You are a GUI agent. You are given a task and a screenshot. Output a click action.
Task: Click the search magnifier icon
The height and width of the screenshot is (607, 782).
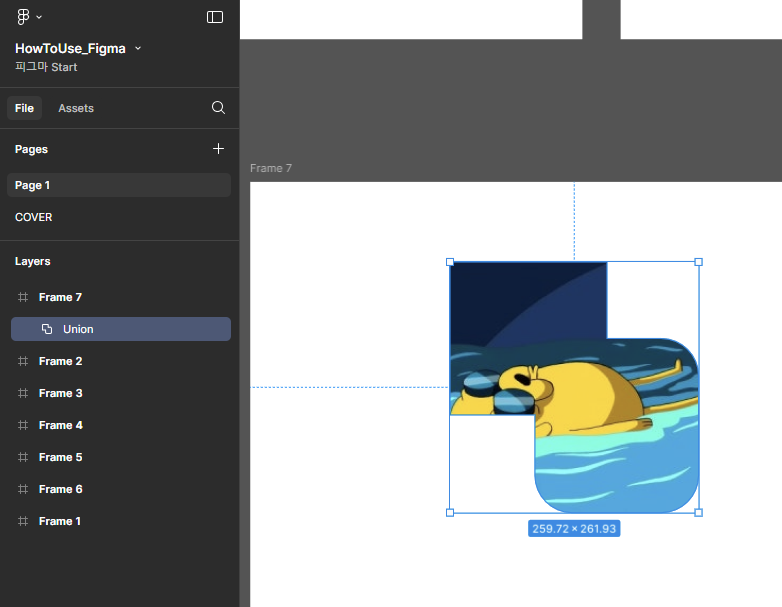pos(218,108)
